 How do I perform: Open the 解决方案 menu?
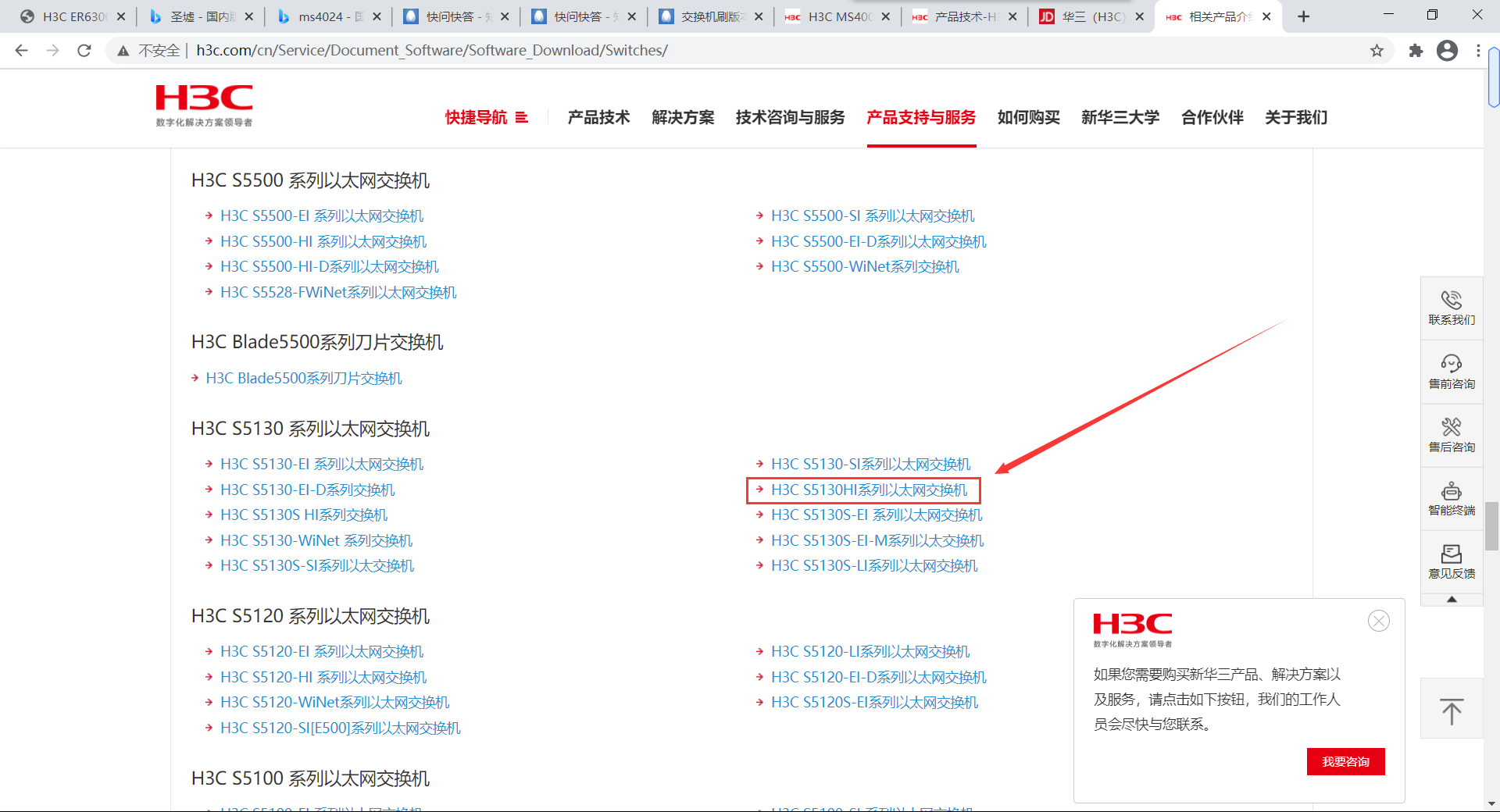pos(683,117)
